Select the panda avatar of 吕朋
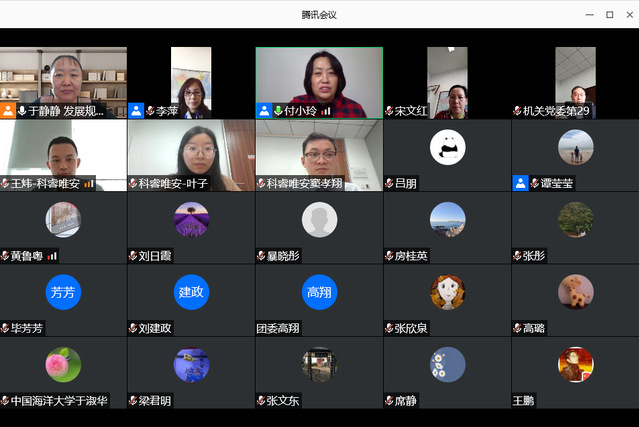 click(447, 148)
